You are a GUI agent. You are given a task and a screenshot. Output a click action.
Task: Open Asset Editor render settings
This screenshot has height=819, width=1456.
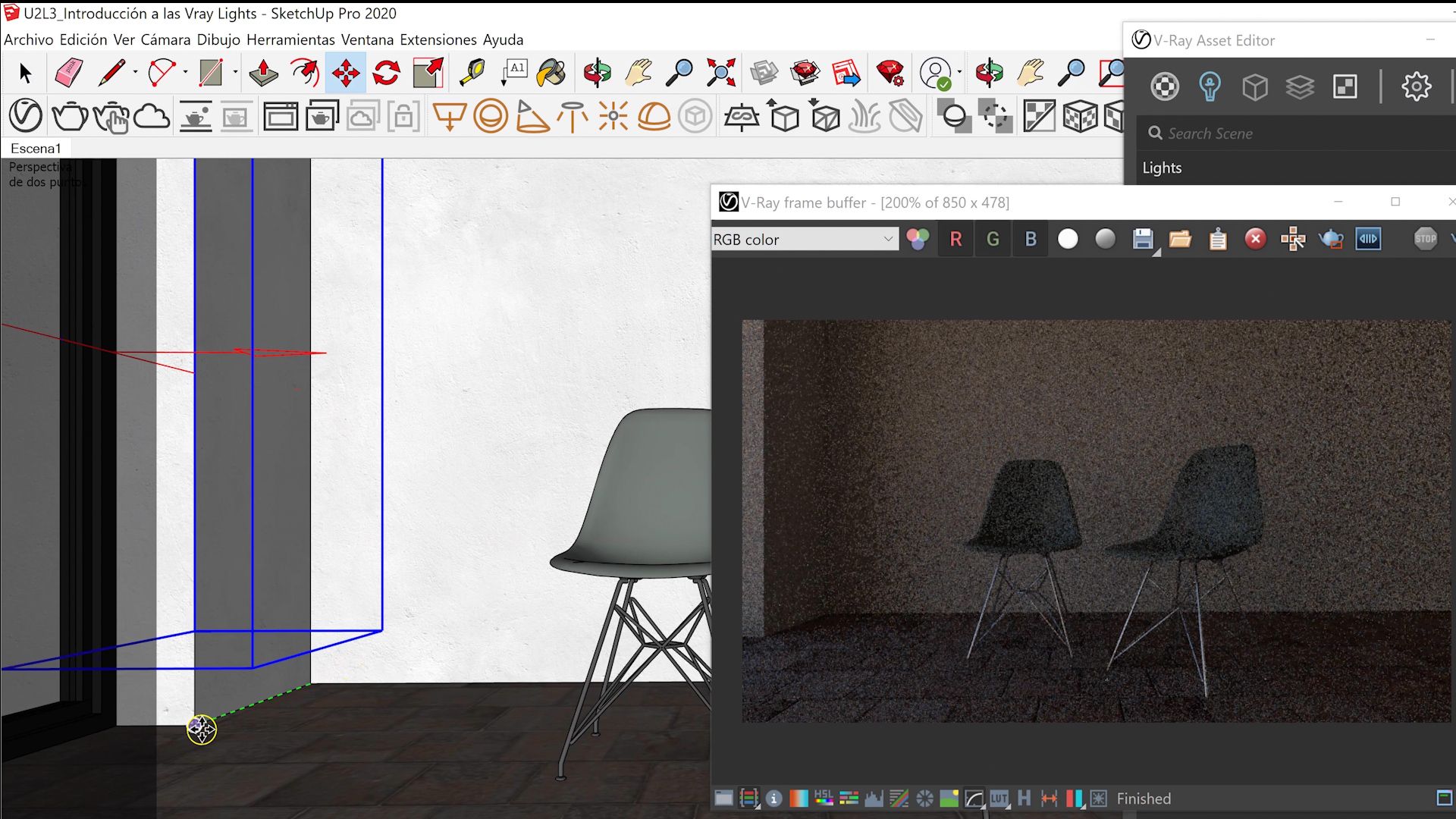point(1417,86)
